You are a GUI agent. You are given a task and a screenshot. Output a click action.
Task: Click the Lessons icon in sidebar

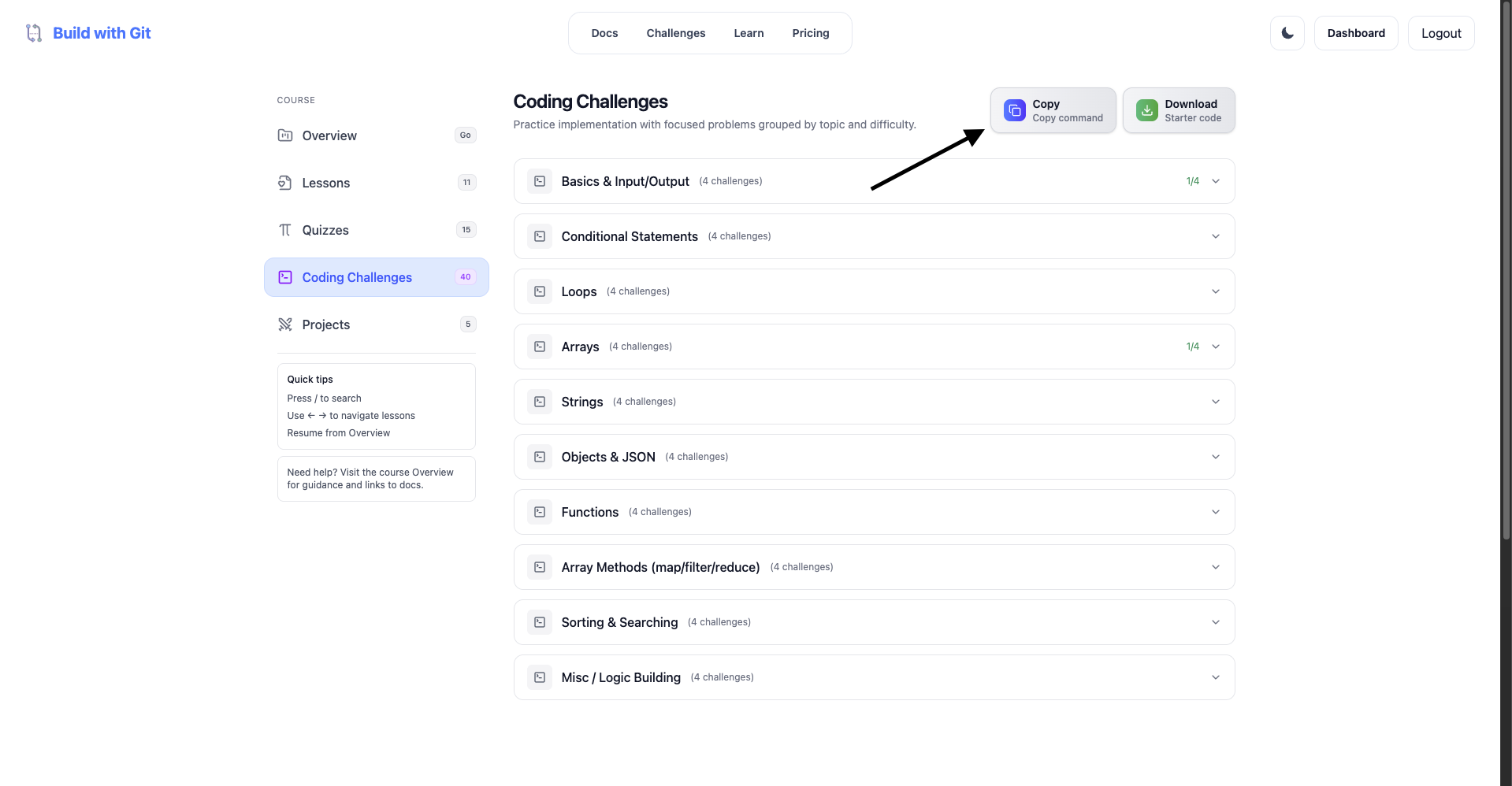click(285, 182)
